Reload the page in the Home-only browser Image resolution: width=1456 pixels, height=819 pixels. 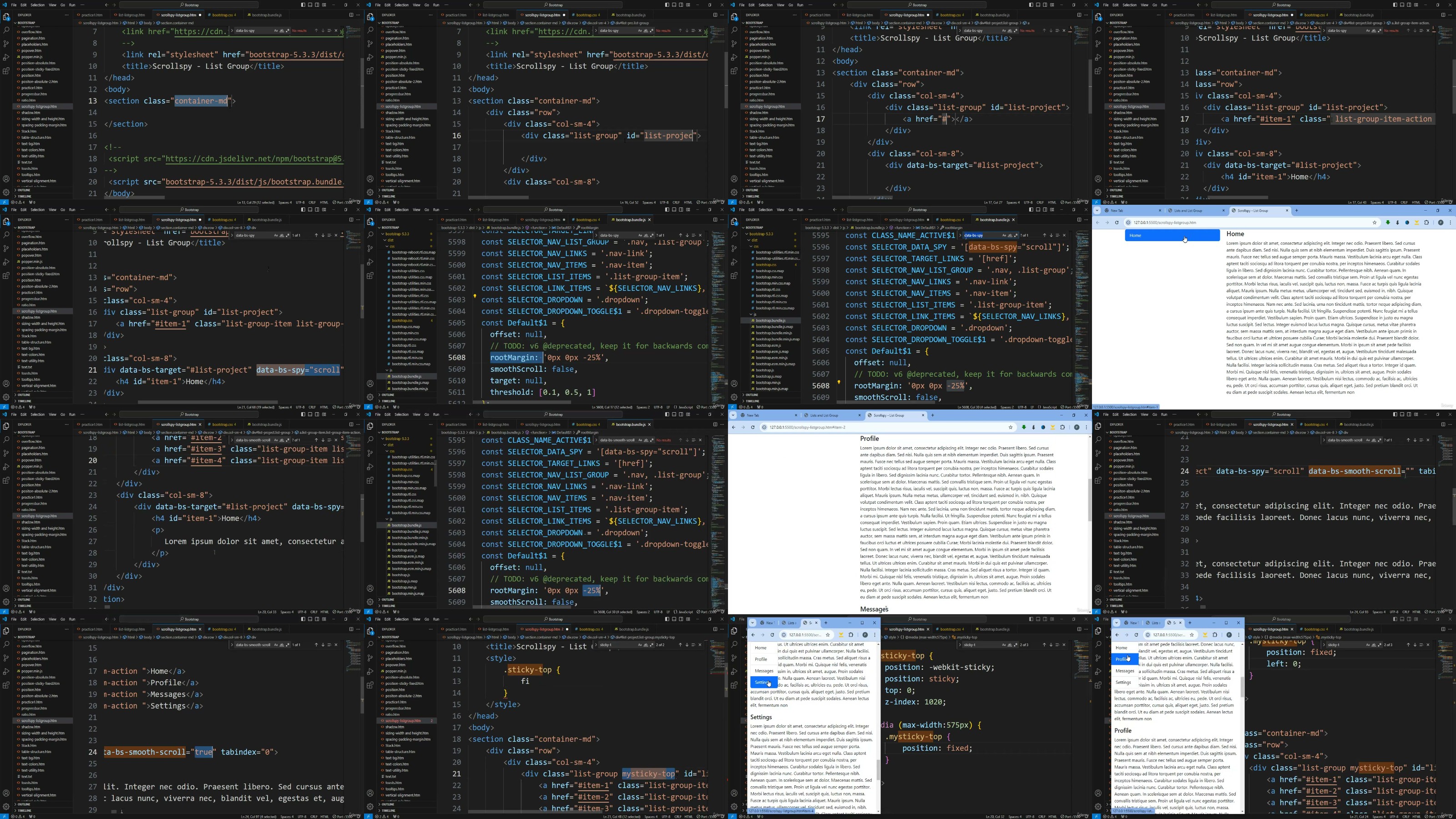[x=1116, y=222]
